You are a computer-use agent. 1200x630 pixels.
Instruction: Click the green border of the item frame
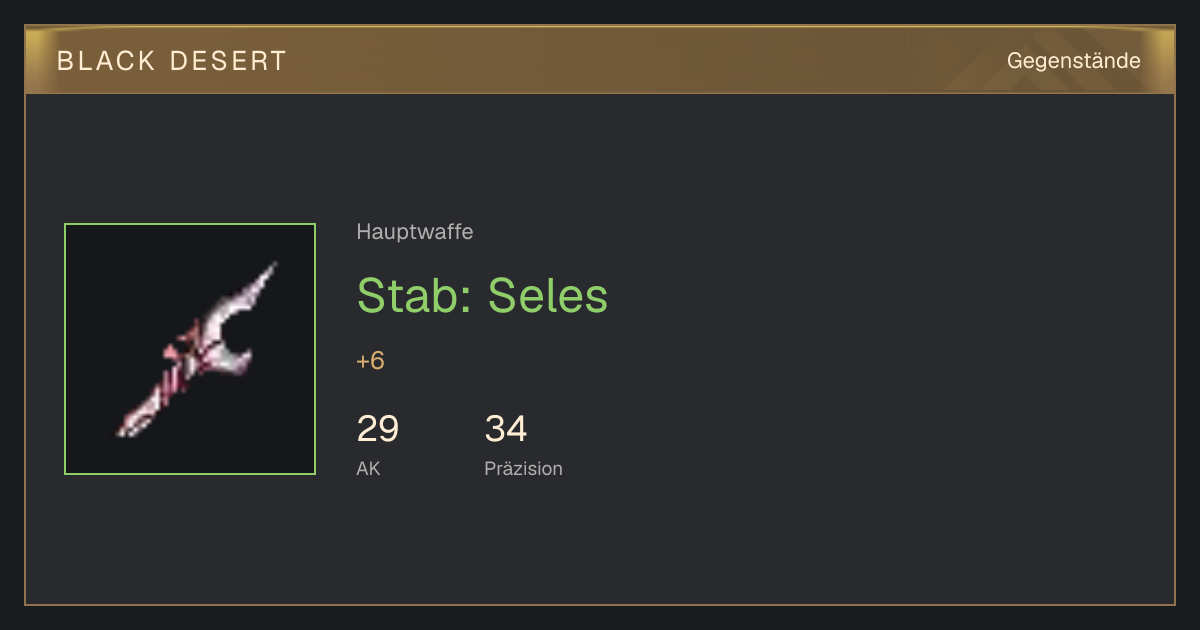pyautogui.click(x=190, y=224)
